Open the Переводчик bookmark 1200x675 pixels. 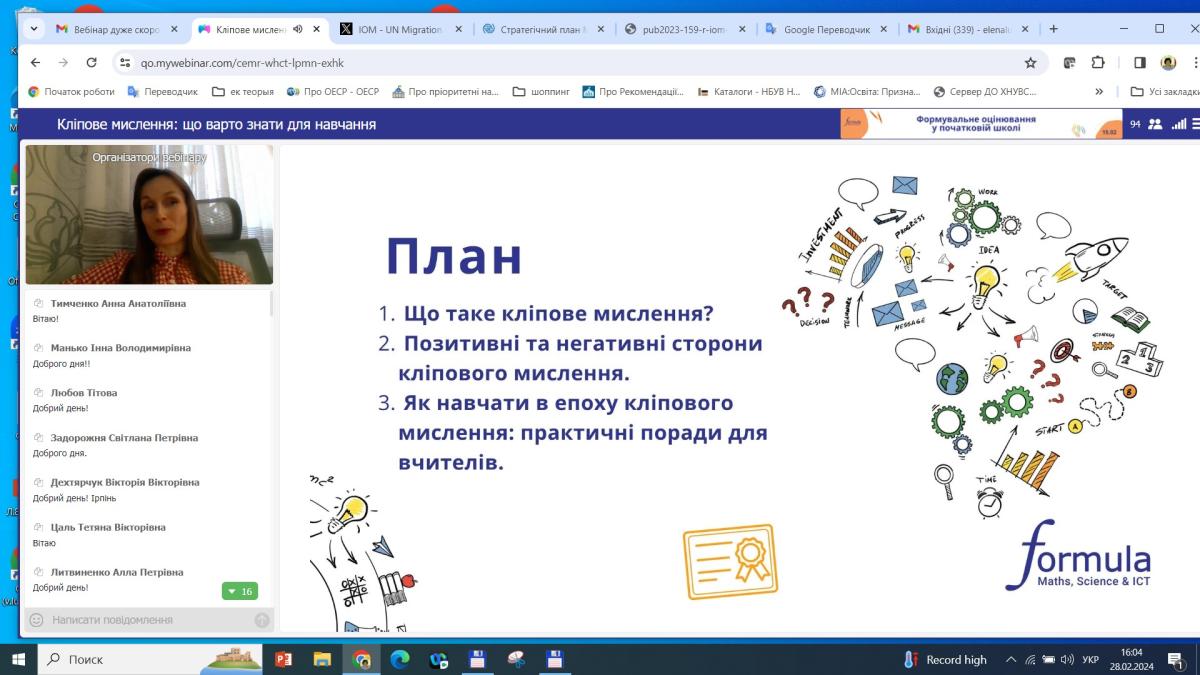point(162,92)
